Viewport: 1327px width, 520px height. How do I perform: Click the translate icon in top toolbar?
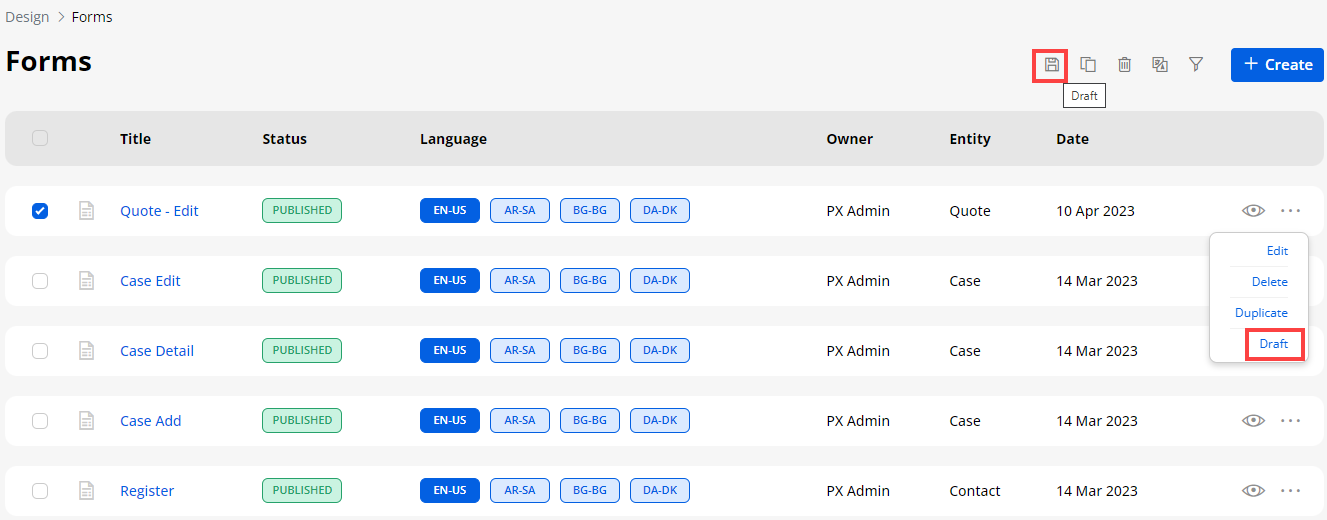[x=1160, y=65]
